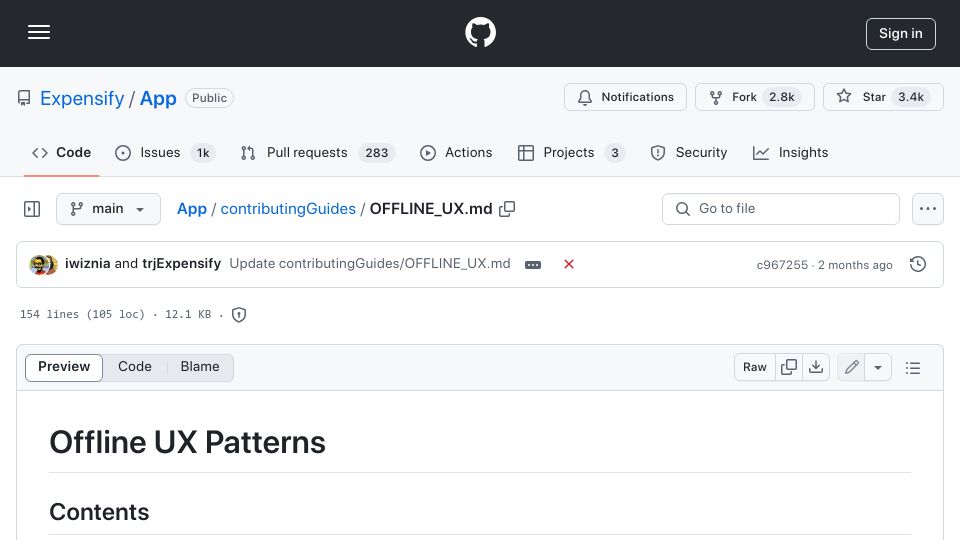Click the Notifications button
960x540 pixels.
point(625,97)
